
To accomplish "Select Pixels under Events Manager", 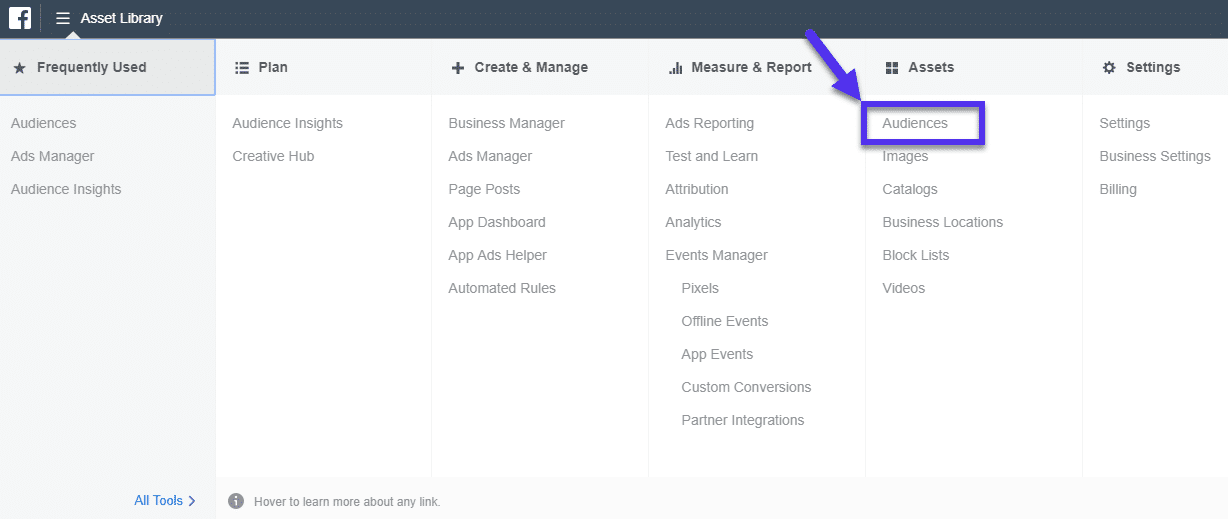I will 700,288.
